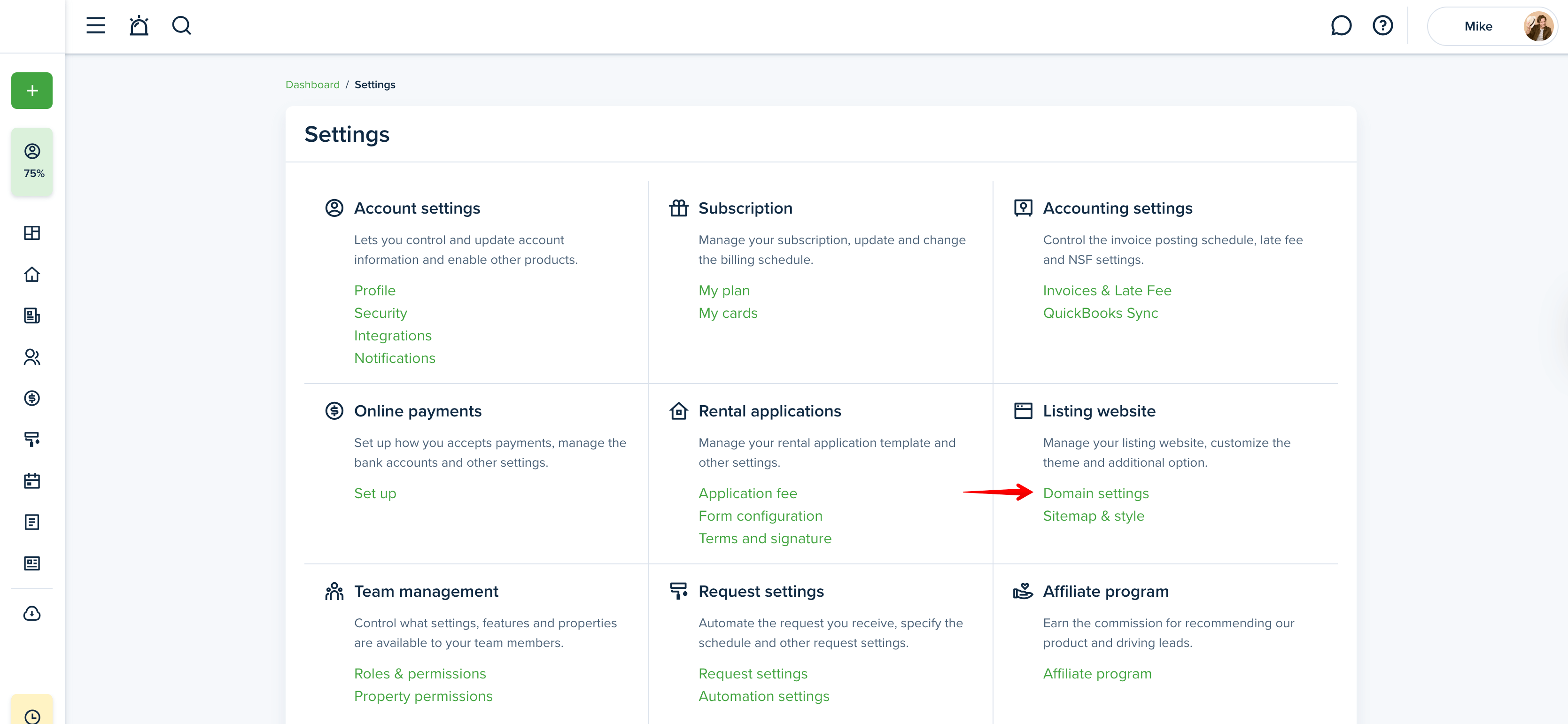Click the Listing website heading
Image resolution: width=1568 pixels, height=724 pixels.
[1099, 411]
